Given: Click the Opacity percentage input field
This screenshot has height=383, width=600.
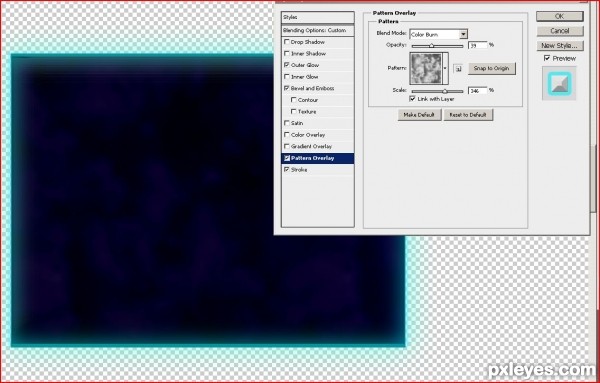Looking at the screenshot, I should pos(478,45).
